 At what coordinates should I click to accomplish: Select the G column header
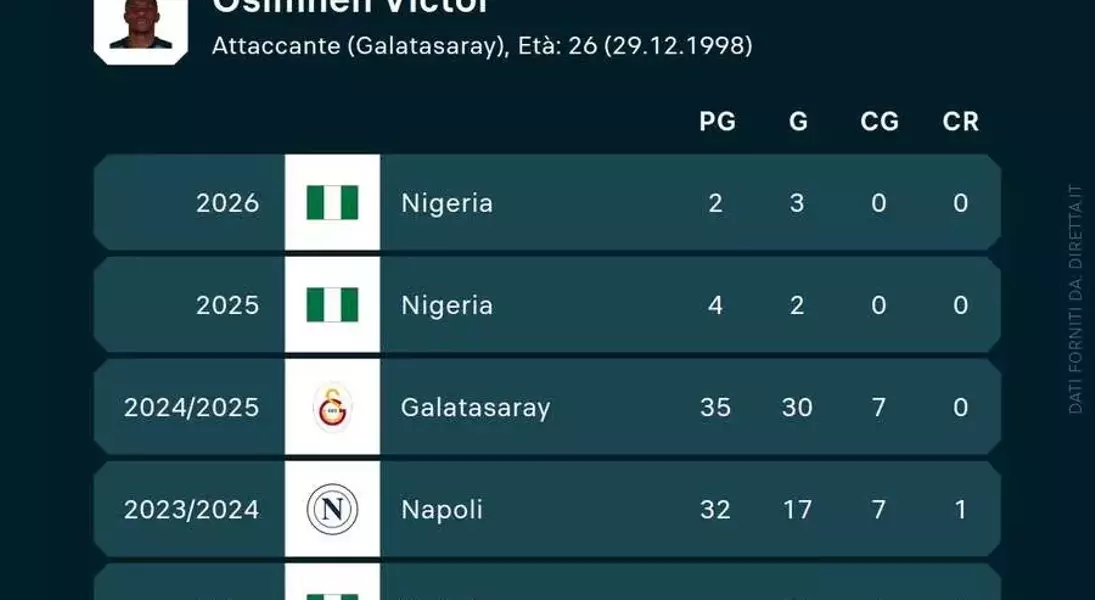click(x=798, y=122)
